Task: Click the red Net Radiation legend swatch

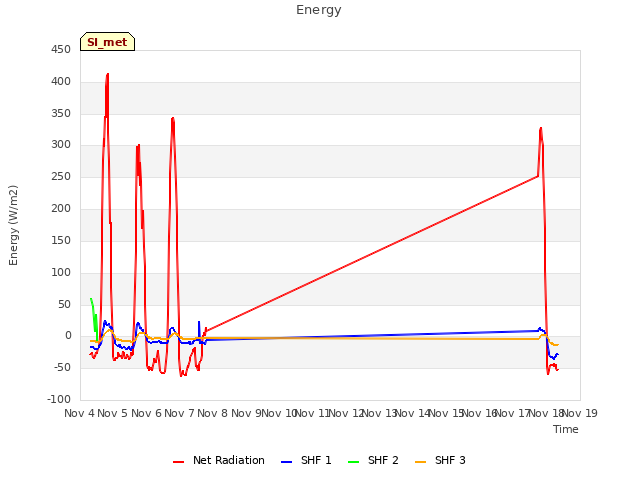Action: pyautogui.click(x=178, y=462)
